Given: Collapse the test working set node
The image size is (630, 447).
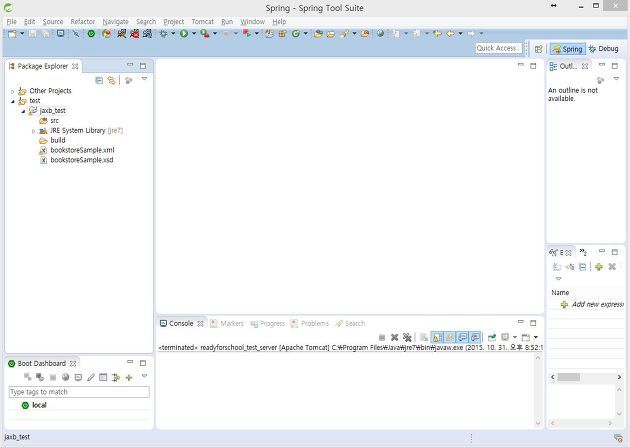Looking at the screenshot, I should tap(12, 101).
